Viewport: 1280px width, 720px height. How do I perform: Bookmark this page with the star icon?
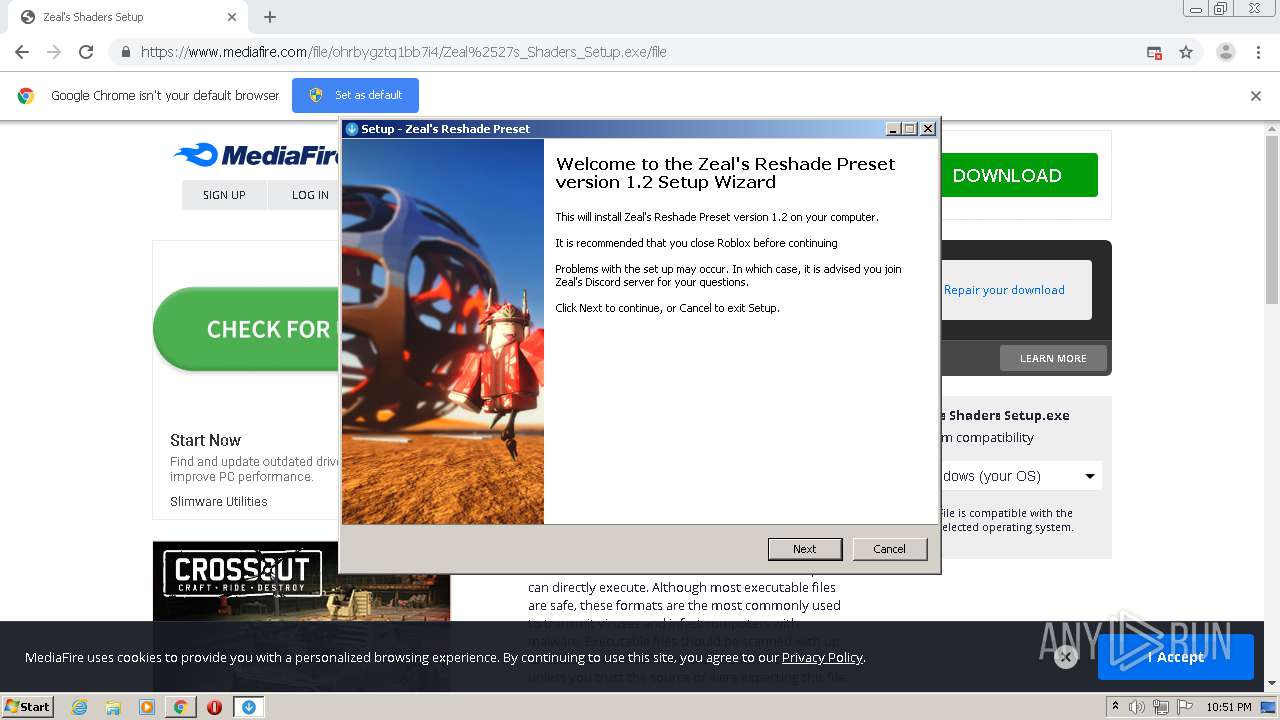pos(1186,52)
